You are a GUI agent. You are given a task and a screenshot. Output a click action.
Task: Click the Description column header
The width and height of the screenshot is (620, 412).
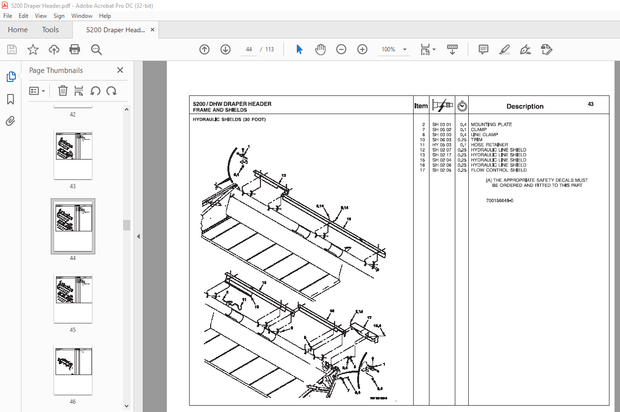(525, 106)
